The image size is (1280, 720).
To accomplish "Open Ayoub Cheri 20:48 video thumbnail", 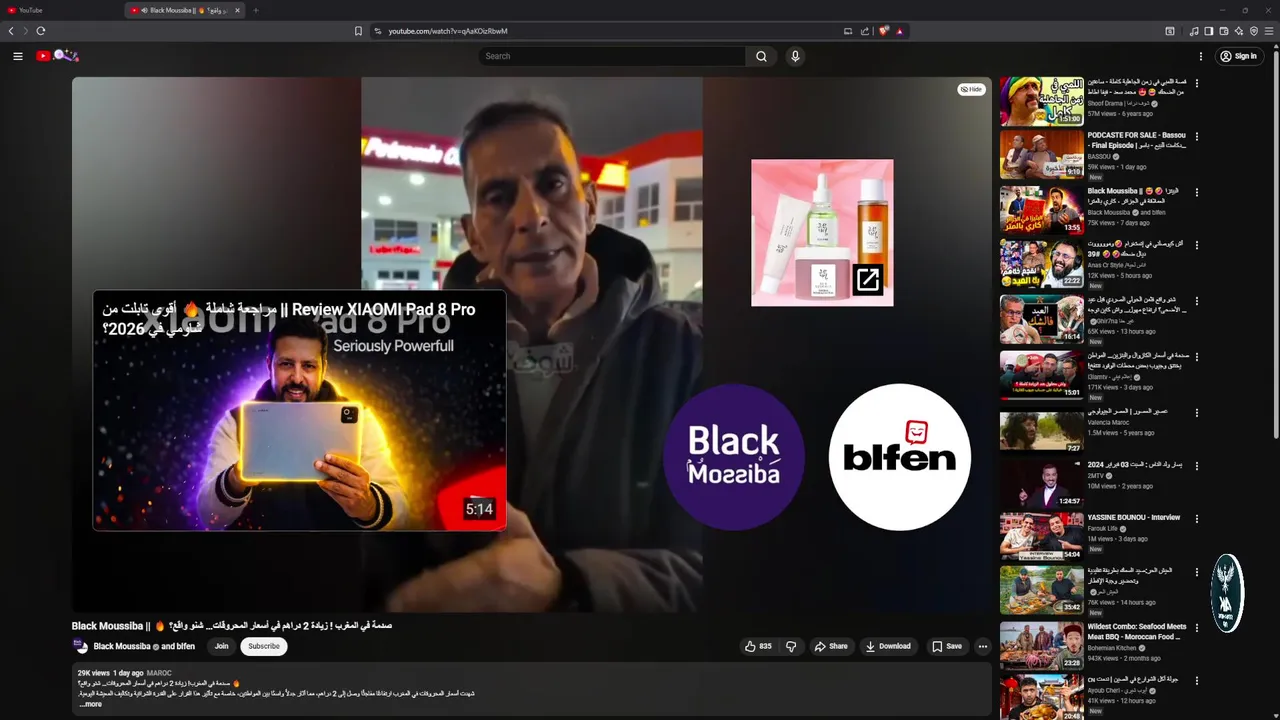I will pos(1041,698).
